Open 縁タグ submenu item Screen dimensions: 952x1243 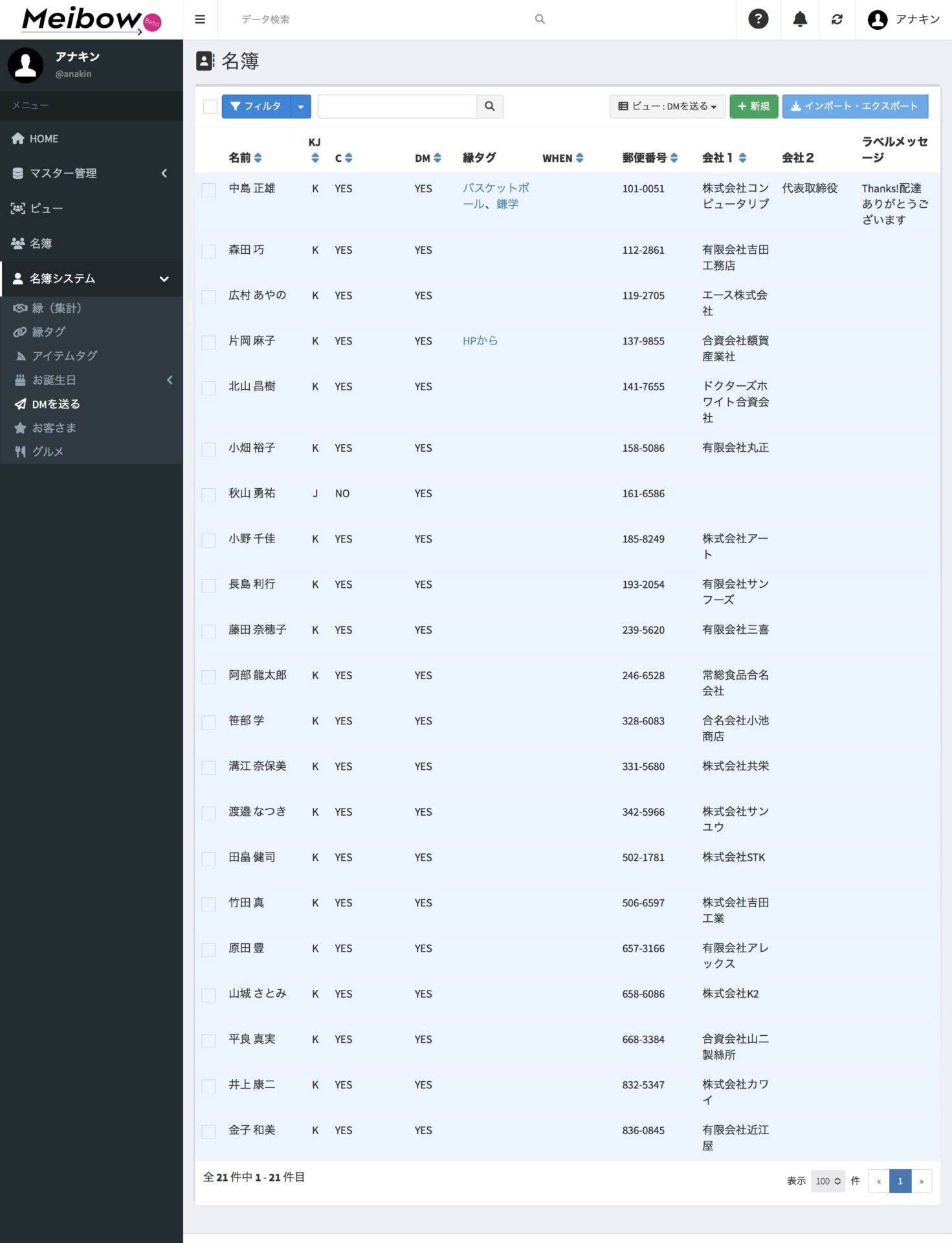point(91,332)
